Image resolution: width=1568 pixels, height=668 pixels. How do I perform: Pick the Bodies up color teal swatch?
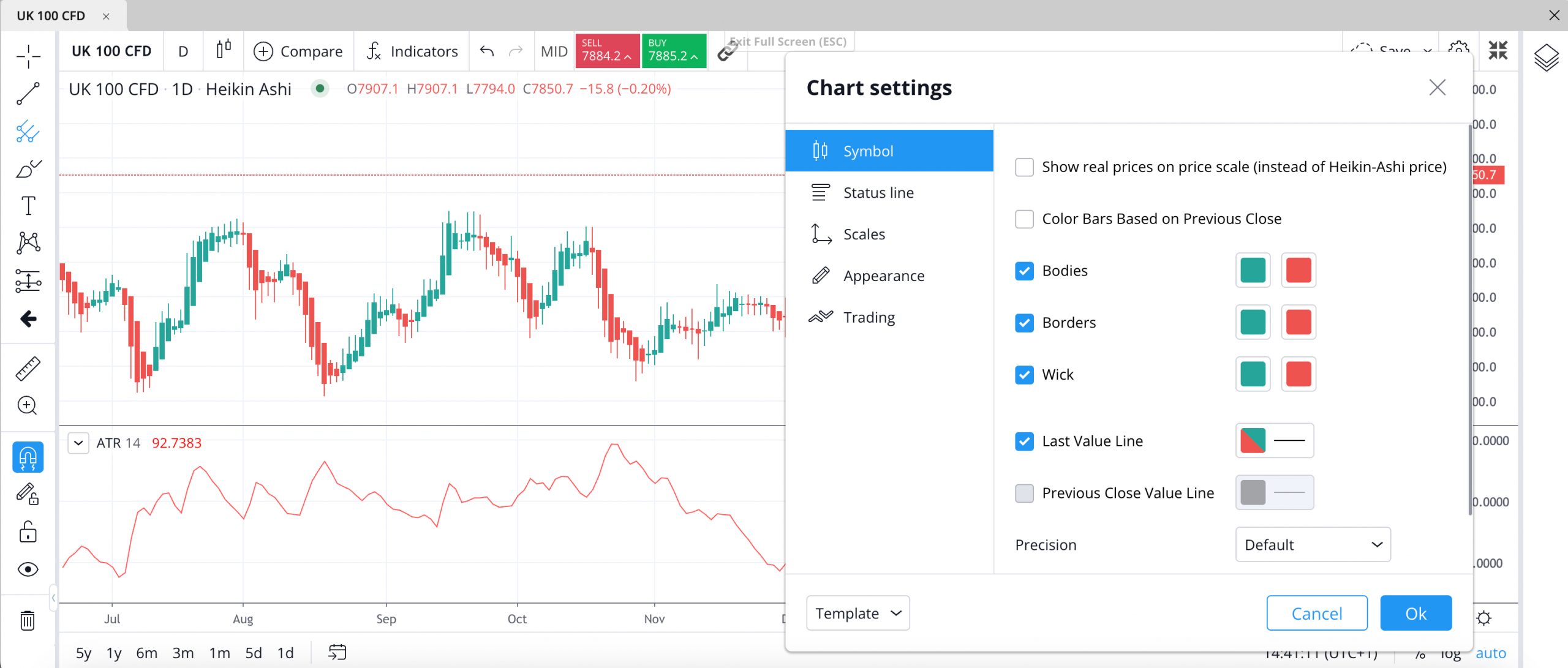point(1253,270)
